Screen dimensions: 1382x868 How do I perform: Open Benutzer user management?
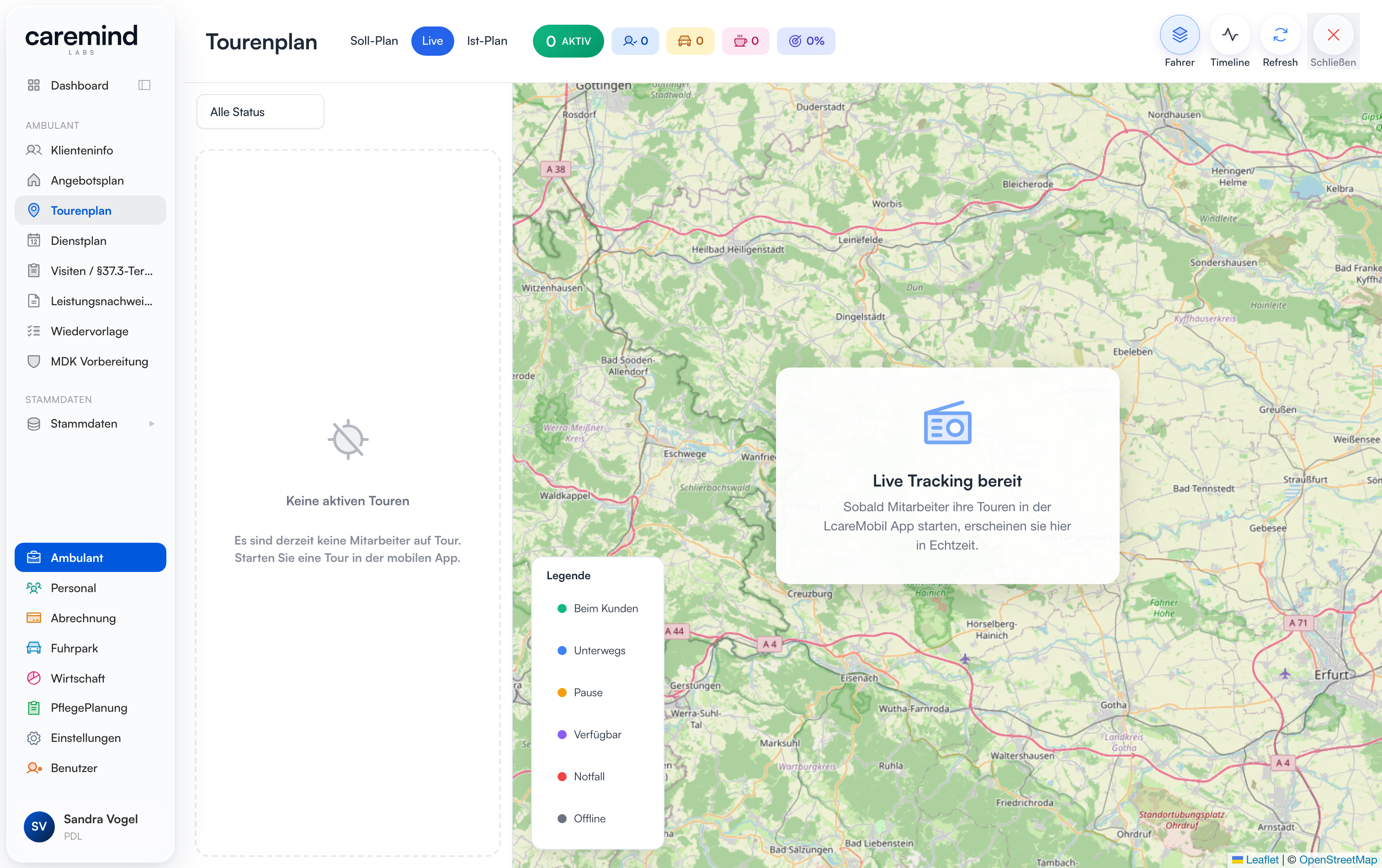(90, 767)
